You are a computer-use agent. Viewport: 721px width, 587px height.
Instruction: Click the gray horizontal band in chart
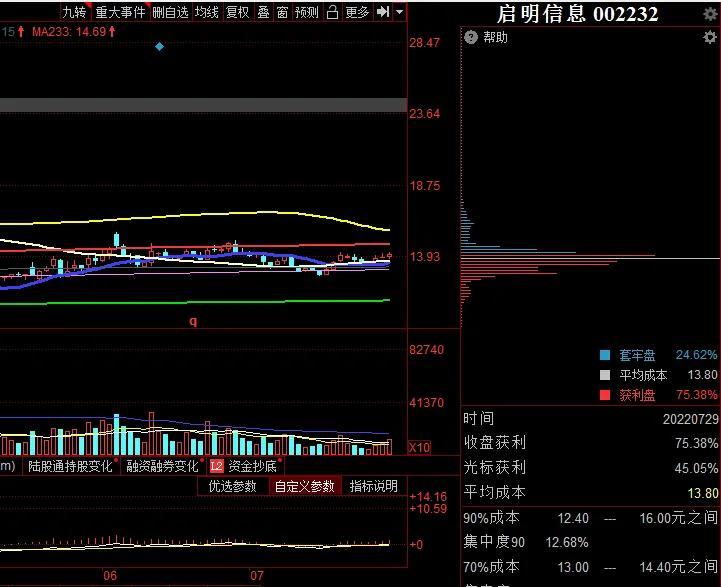(x=203, y=105)
